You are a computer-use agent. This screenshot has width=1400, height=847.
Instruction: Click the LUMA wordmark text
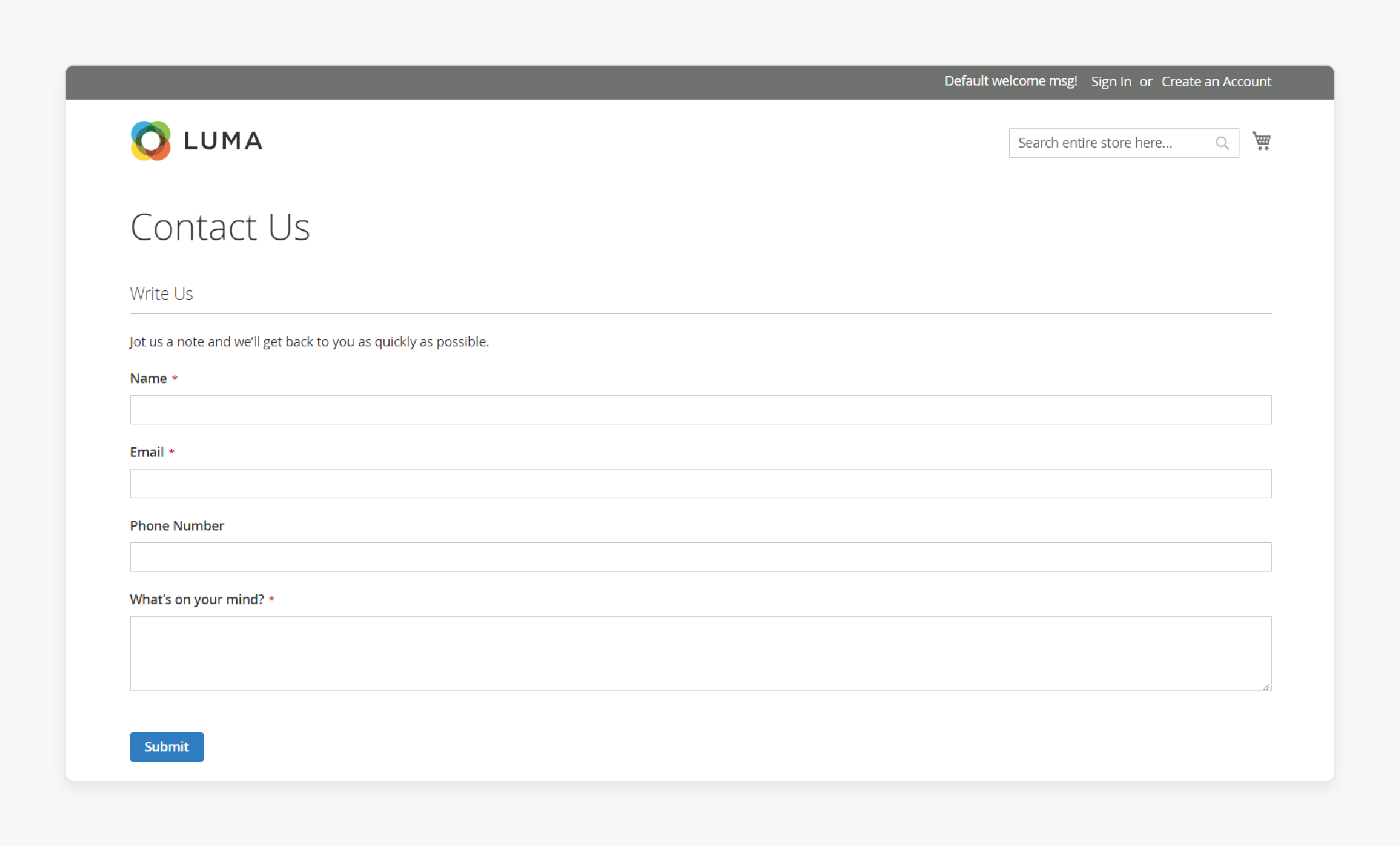pos(223,141)
